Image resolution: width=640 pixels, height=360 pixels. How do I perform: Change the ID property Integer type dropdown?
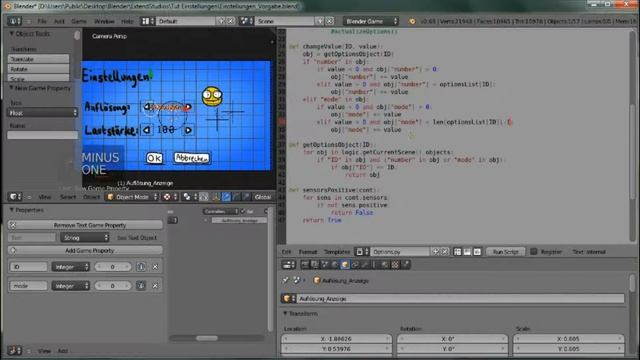70,267
